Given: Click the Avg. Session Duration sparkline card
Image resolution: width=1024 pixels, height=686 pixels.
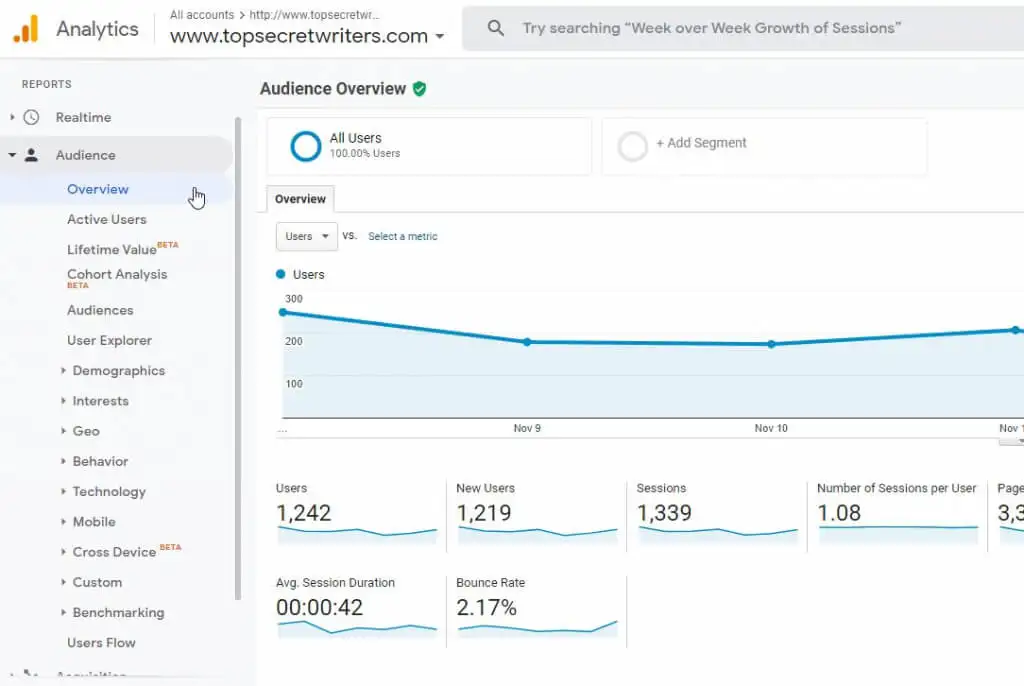Looking at the screenshot, I should (357, 610).
